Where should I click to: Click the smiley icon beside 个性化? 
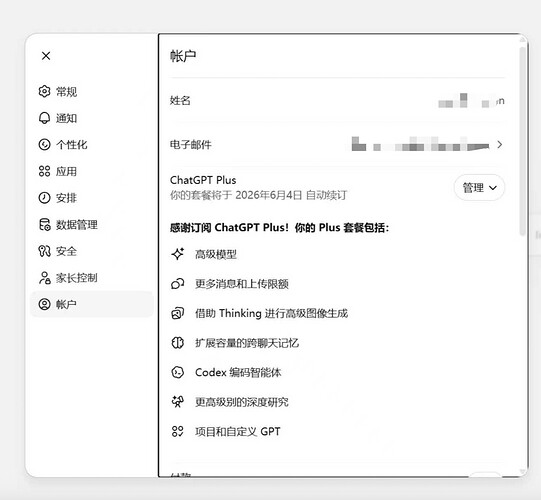pos(44,145)
